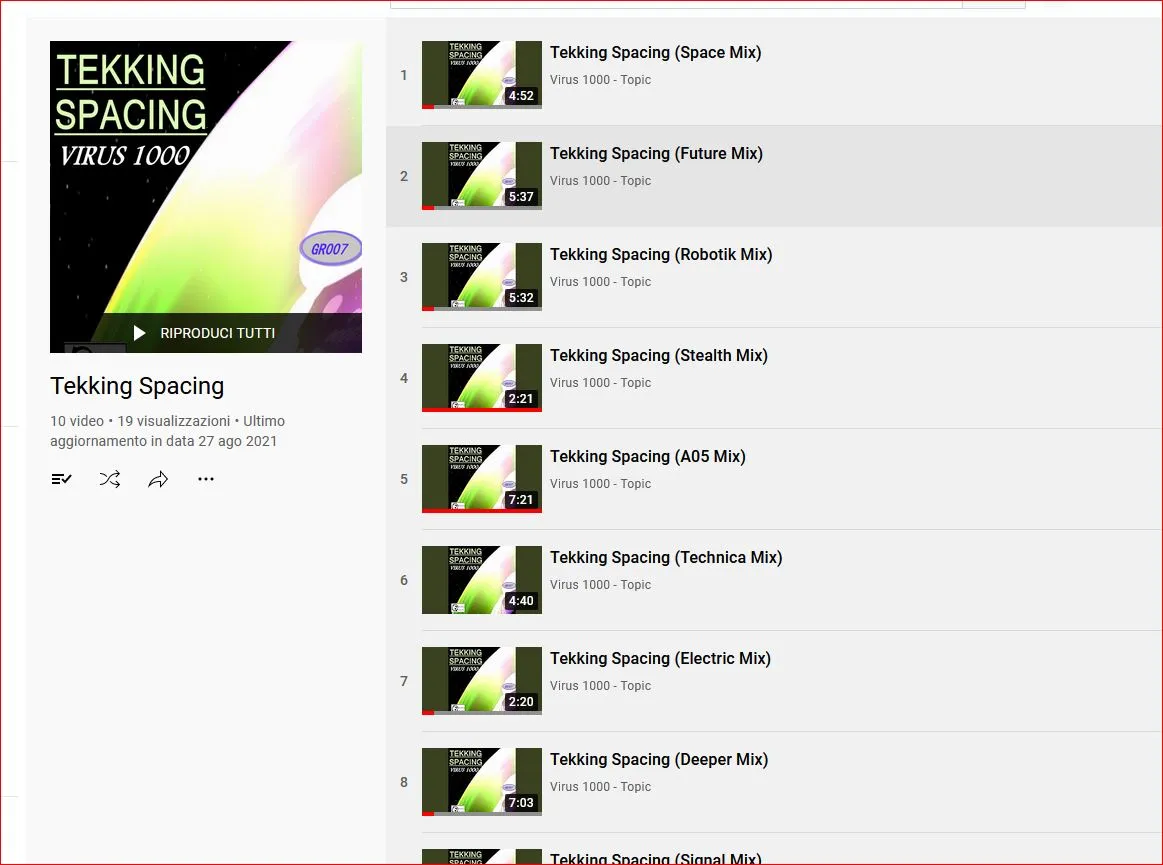Screen dimensions: 1163x865
Task: Play the Tekking Spacing (Electric Mix) title
Action: (x=660, y=658)
